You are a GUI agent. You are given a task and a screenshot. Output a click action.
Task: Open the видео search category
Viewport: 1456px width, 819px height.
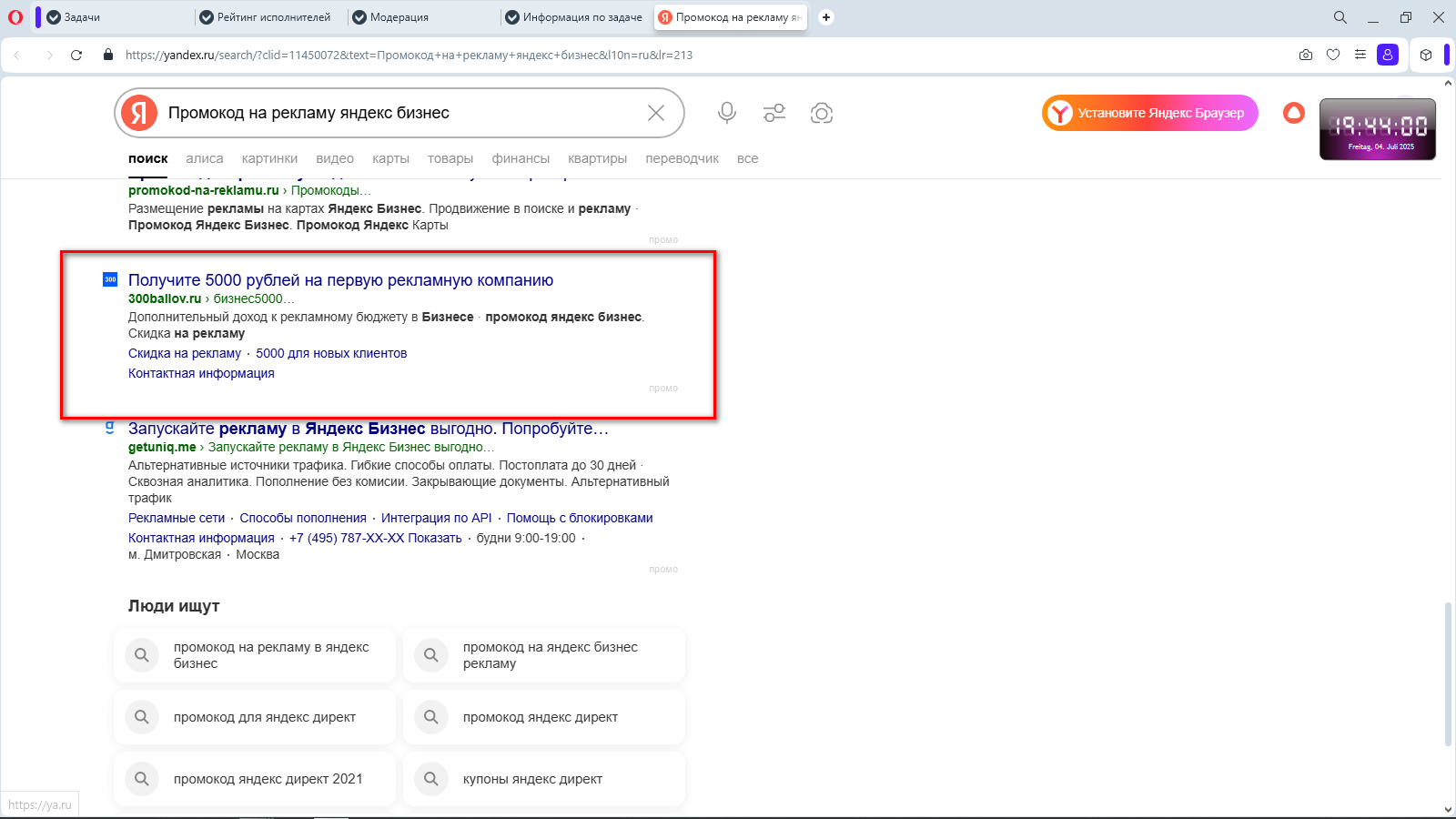point(335,158)
